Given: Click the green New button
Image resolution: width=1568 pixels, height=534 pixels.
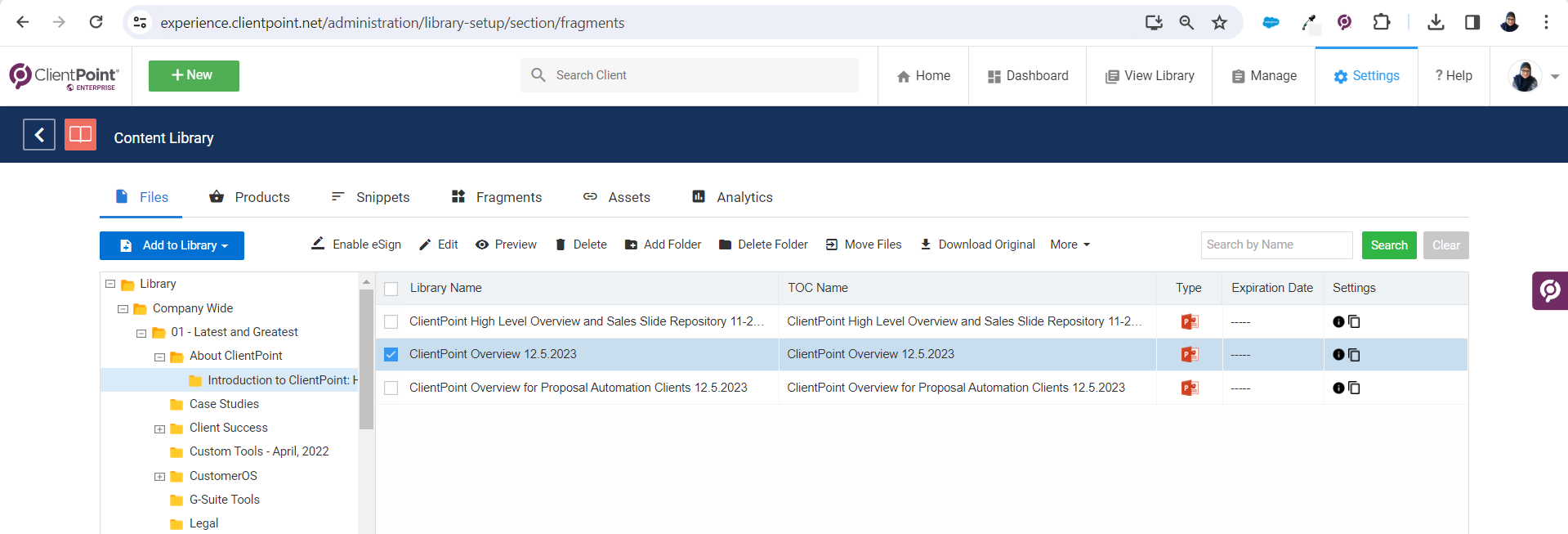Looking at the screenshot, I should click(x=194, y=75).
